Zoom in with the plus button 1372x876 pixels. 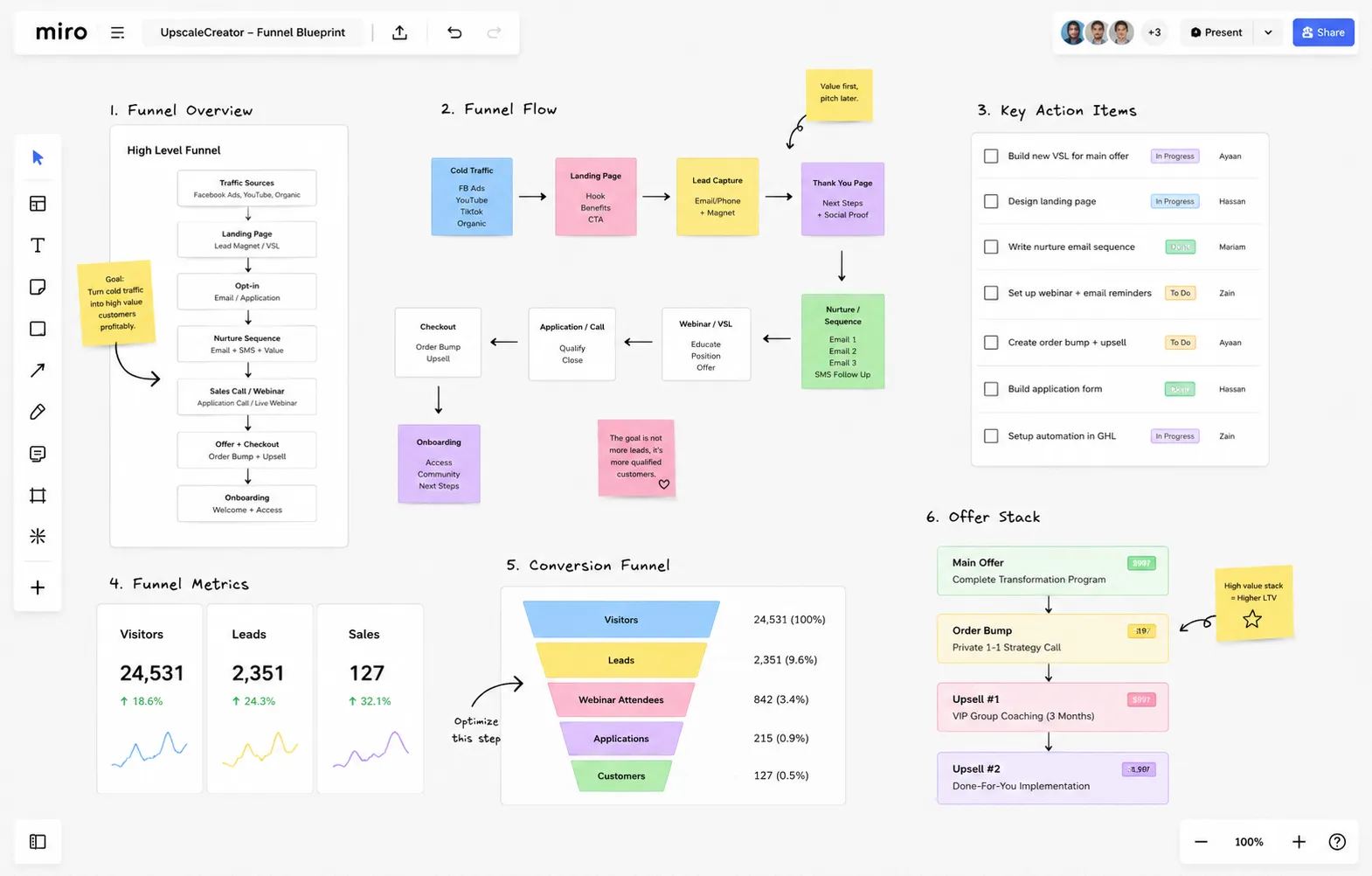pyautogui.click(x=1299, y=842)
